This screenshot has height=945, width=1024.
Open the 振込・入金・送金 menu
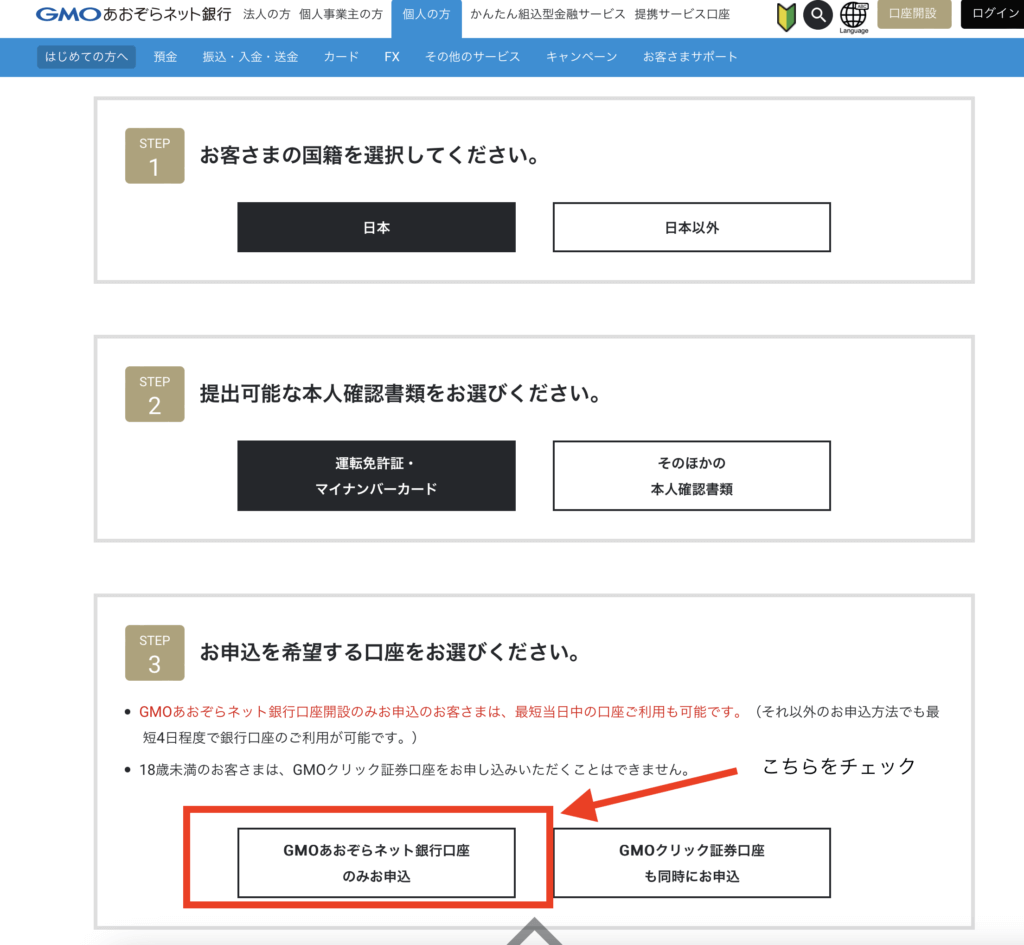[250, 57]
